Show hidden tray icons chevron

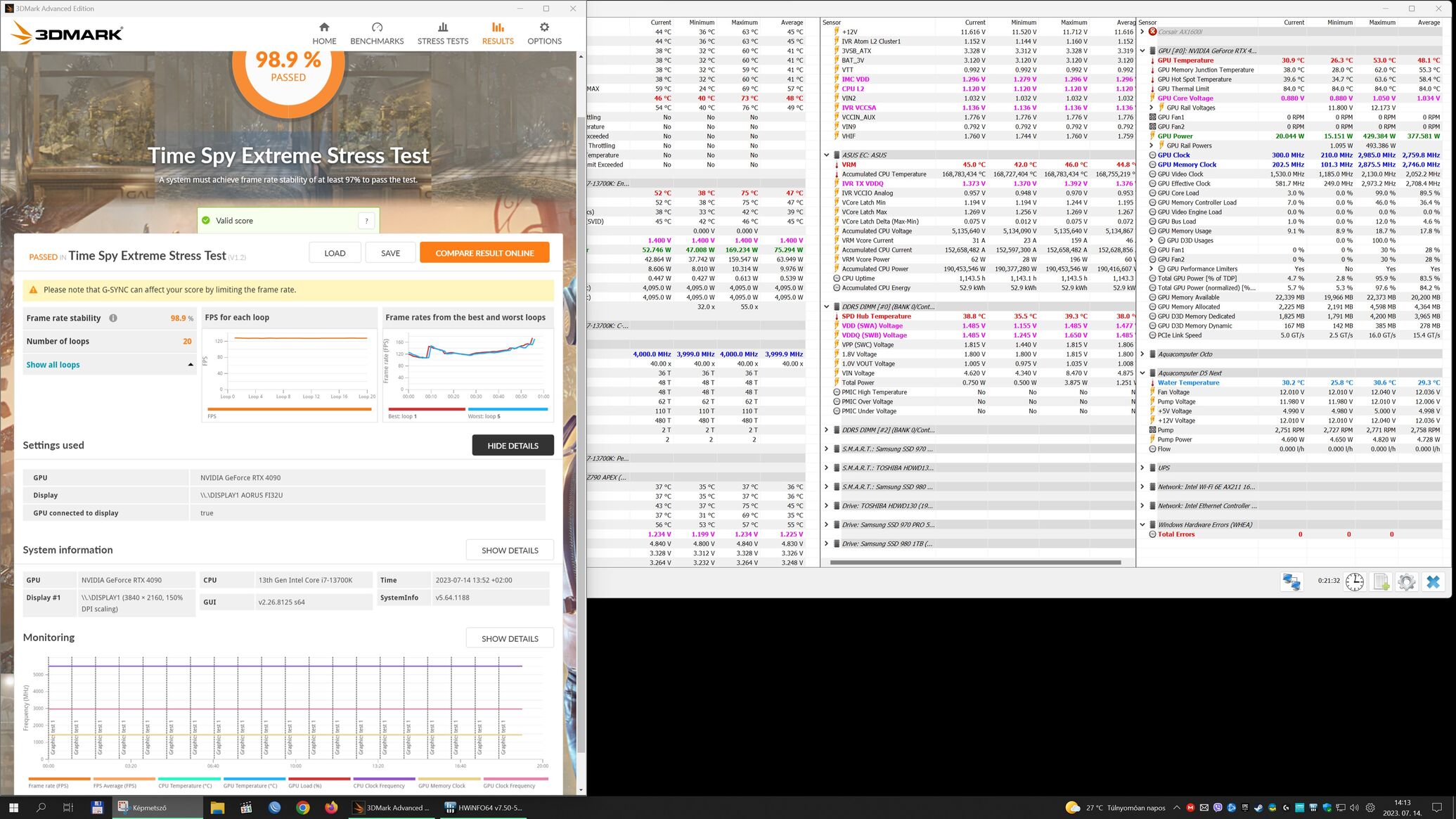[1177, 808]
